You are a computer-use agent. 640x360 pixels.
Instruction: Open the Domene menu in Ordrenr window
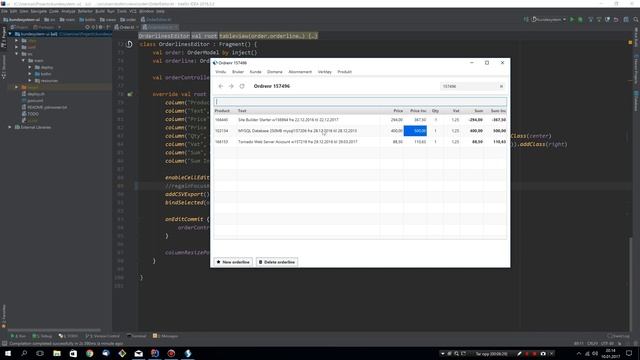pos(275,72)
